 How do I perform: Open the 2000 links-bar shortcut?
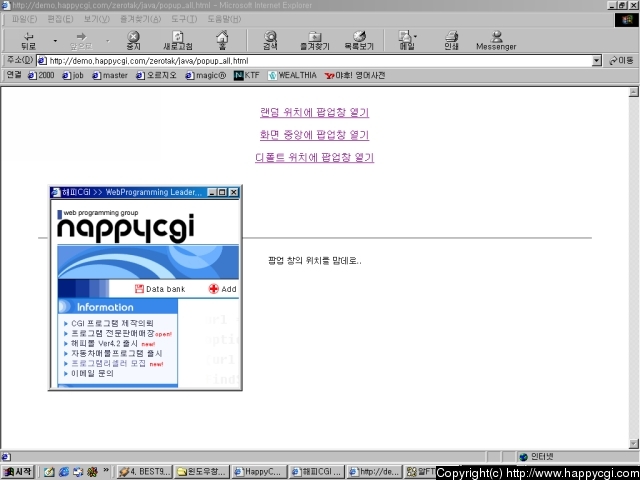(41, 75)
